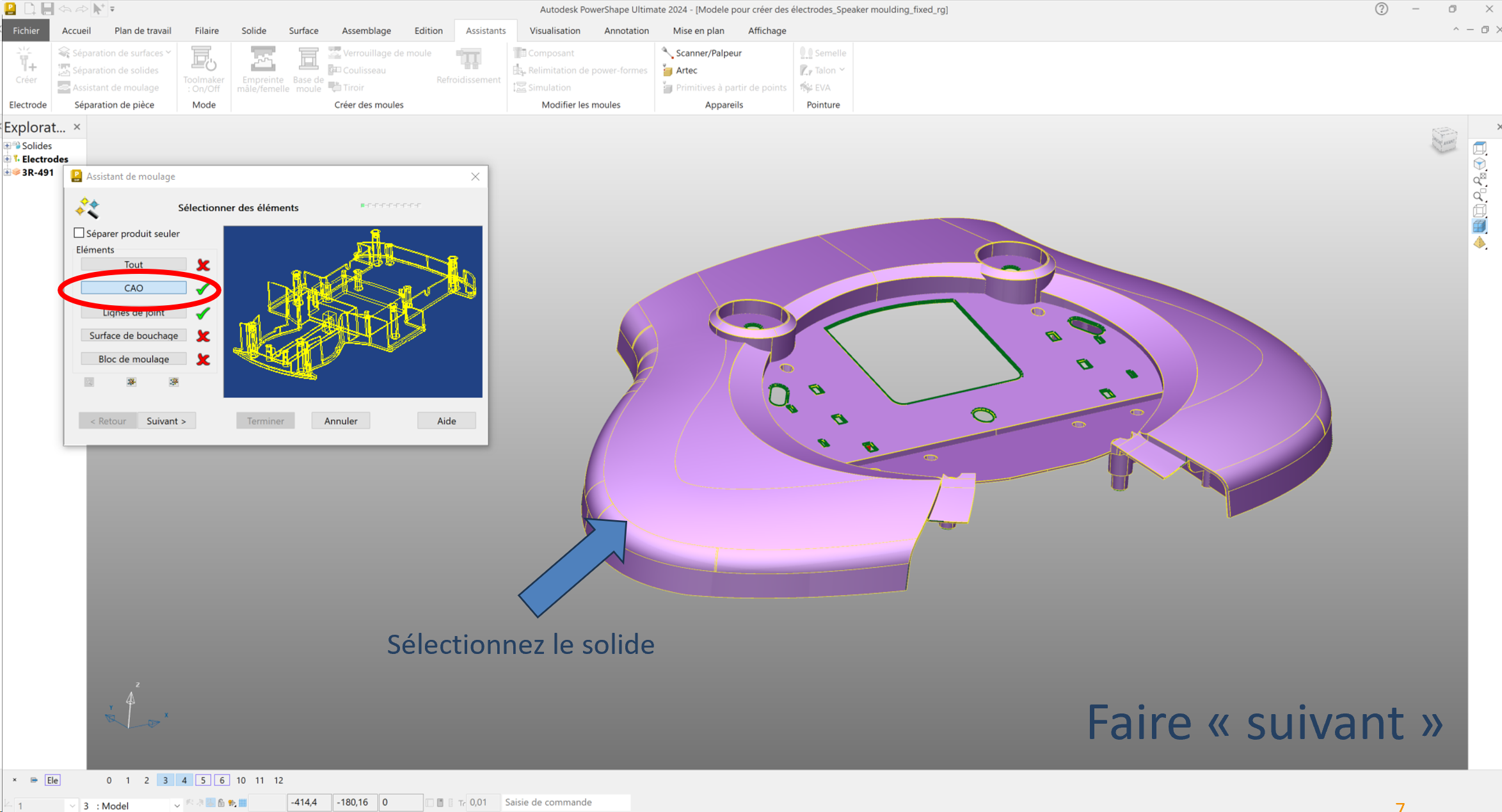The height and width of the screenshot is (812, 1502).
Task: Expand the 3R-491 tree node
Action: pos(7,172)
